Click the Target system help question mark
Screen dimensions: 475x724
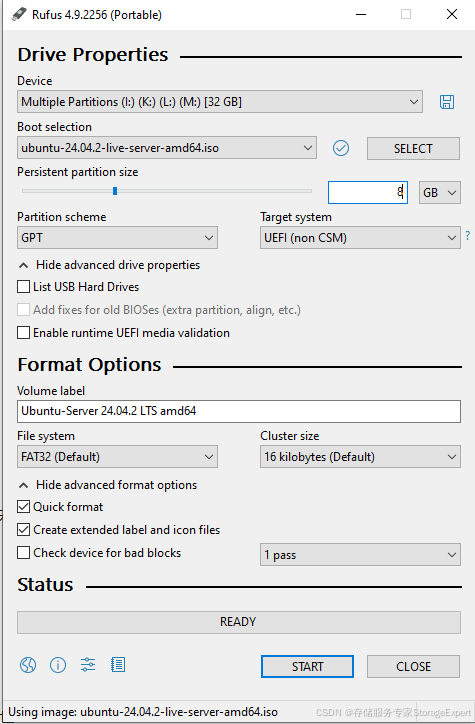pyautogui.click(x=468, y=235)
